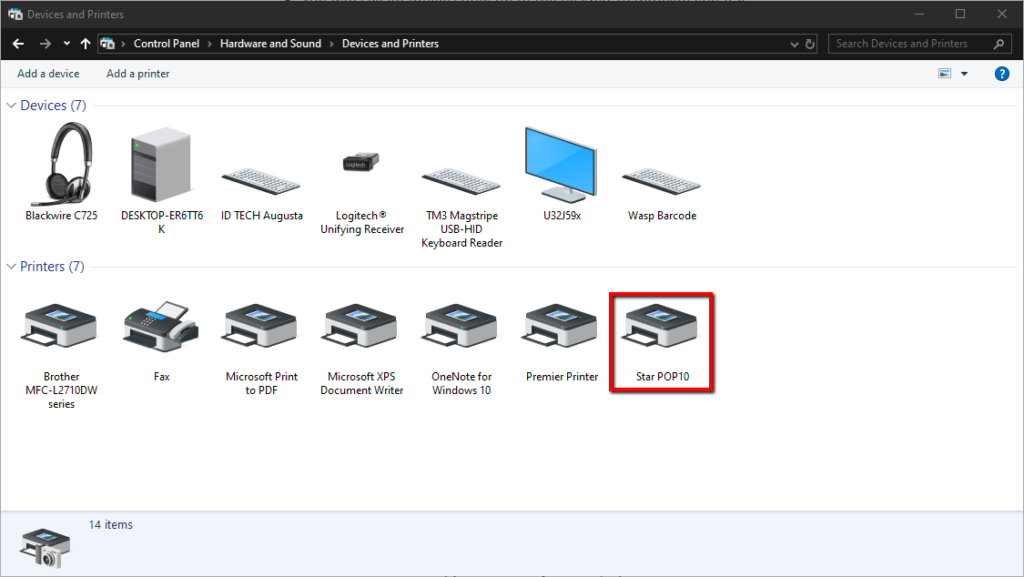Select the Brother MFC-L2710DW printer icon

(60, 327)
